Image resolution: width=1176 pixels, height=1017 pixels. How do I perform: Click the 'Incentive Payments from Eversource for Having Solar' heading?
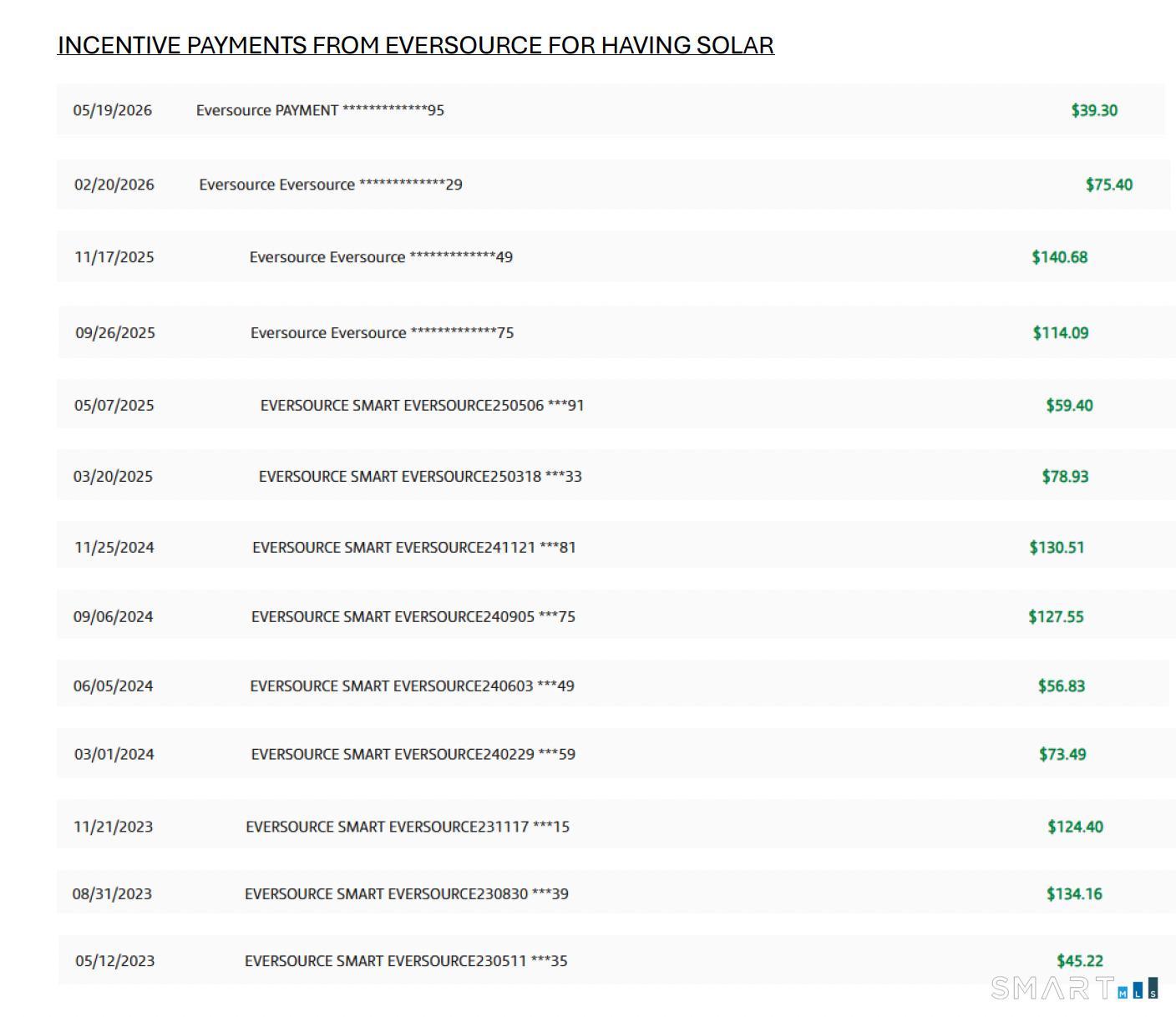(416, 45)
